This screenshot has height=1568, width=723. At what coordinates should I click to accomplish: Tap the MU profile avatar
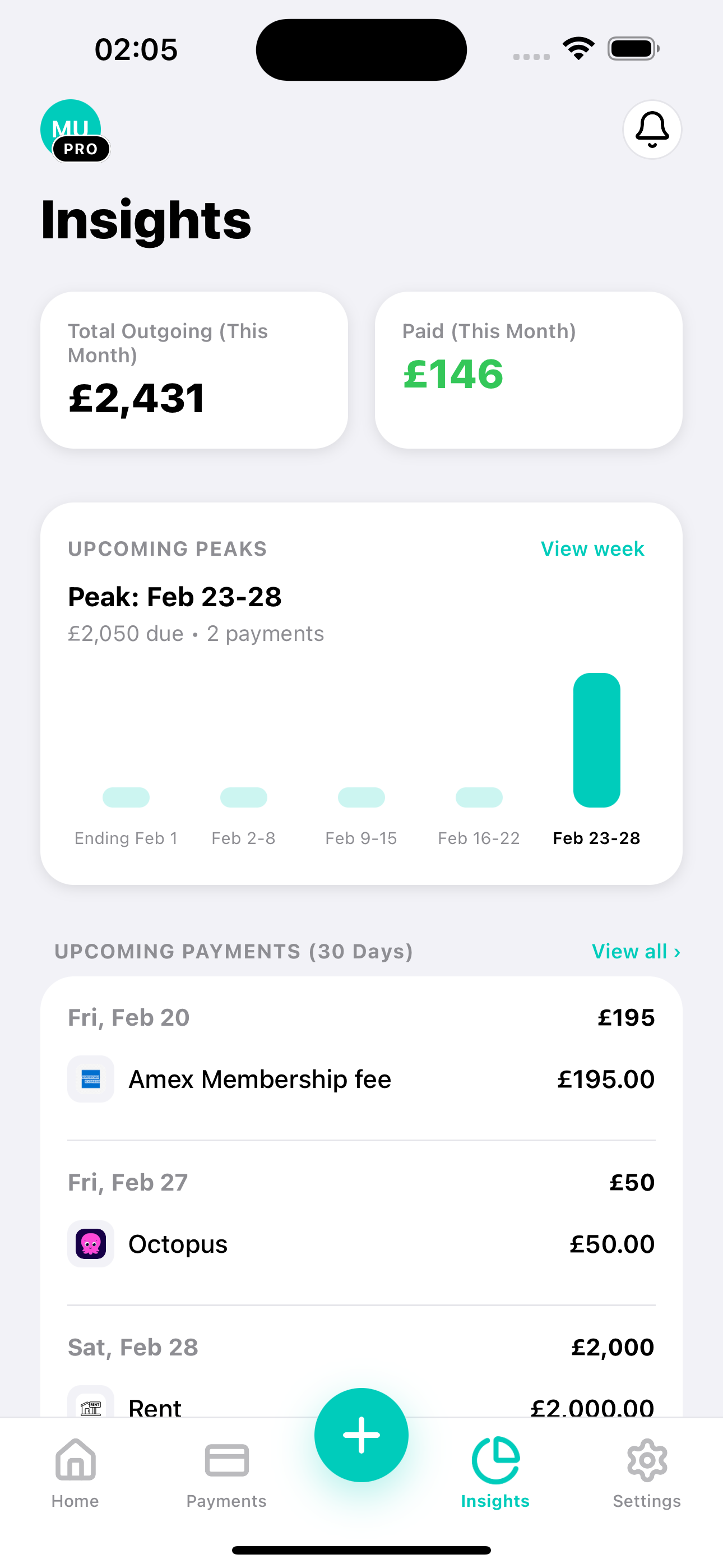(71, 130)
